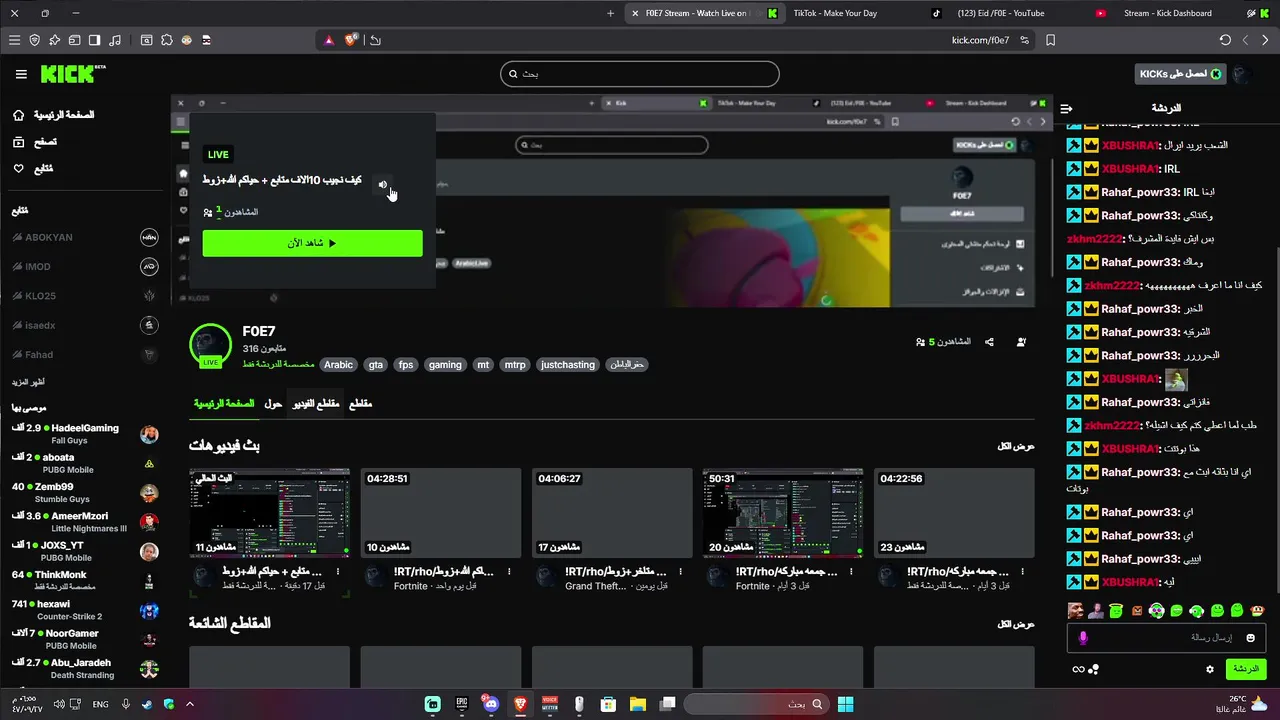Bookmark this page in the address bar
The height and width of the screenshot is (720, 1280).
point(1050,40)
